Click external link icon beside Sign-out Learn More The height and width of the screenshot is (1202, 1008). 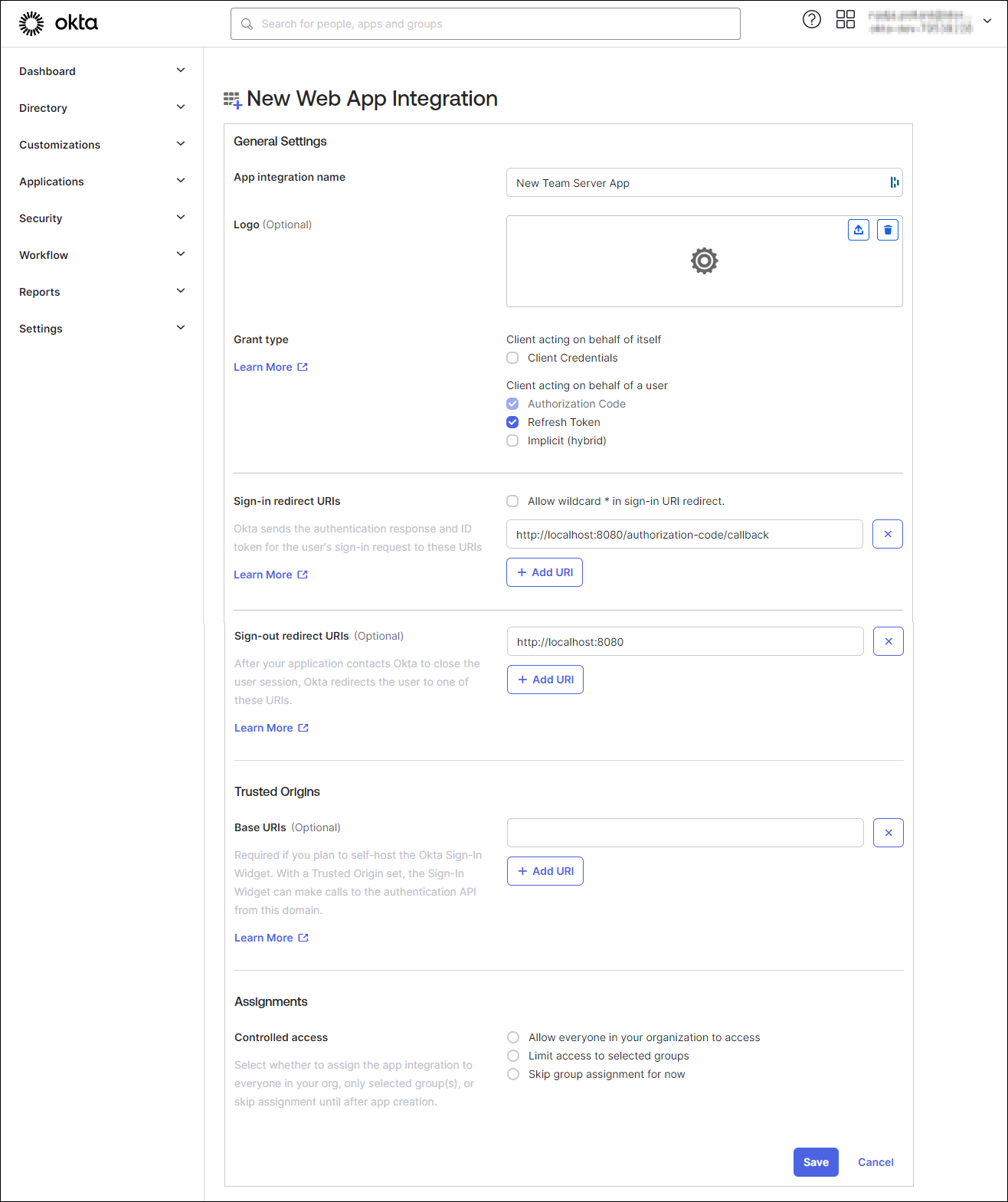coord(303,728)
